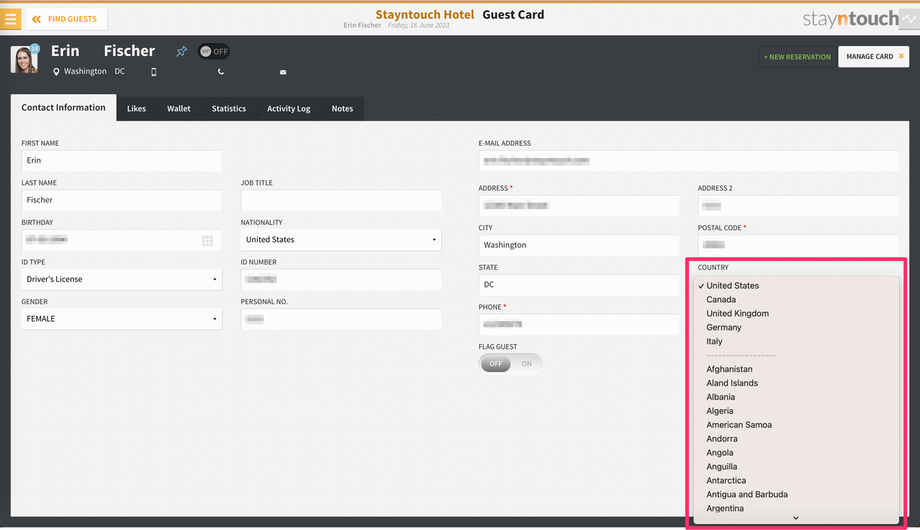This screenshot has height=530, width=920.
Task: Click the pin guest card icon
Action: [x=181, y=52]
